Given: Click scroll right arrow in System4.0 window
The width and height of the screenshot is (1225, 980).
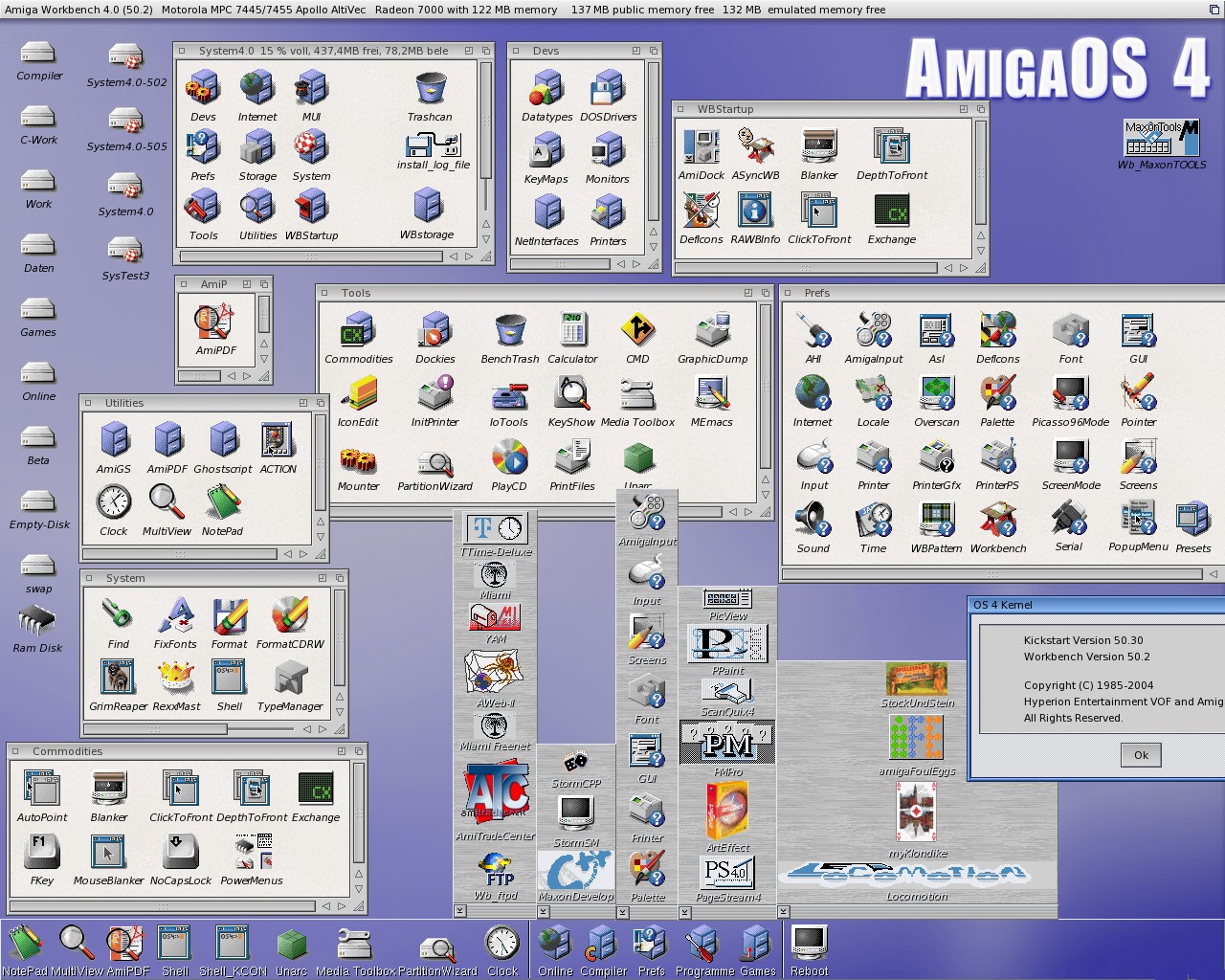Looking at the screenshot, I should 469,256.
